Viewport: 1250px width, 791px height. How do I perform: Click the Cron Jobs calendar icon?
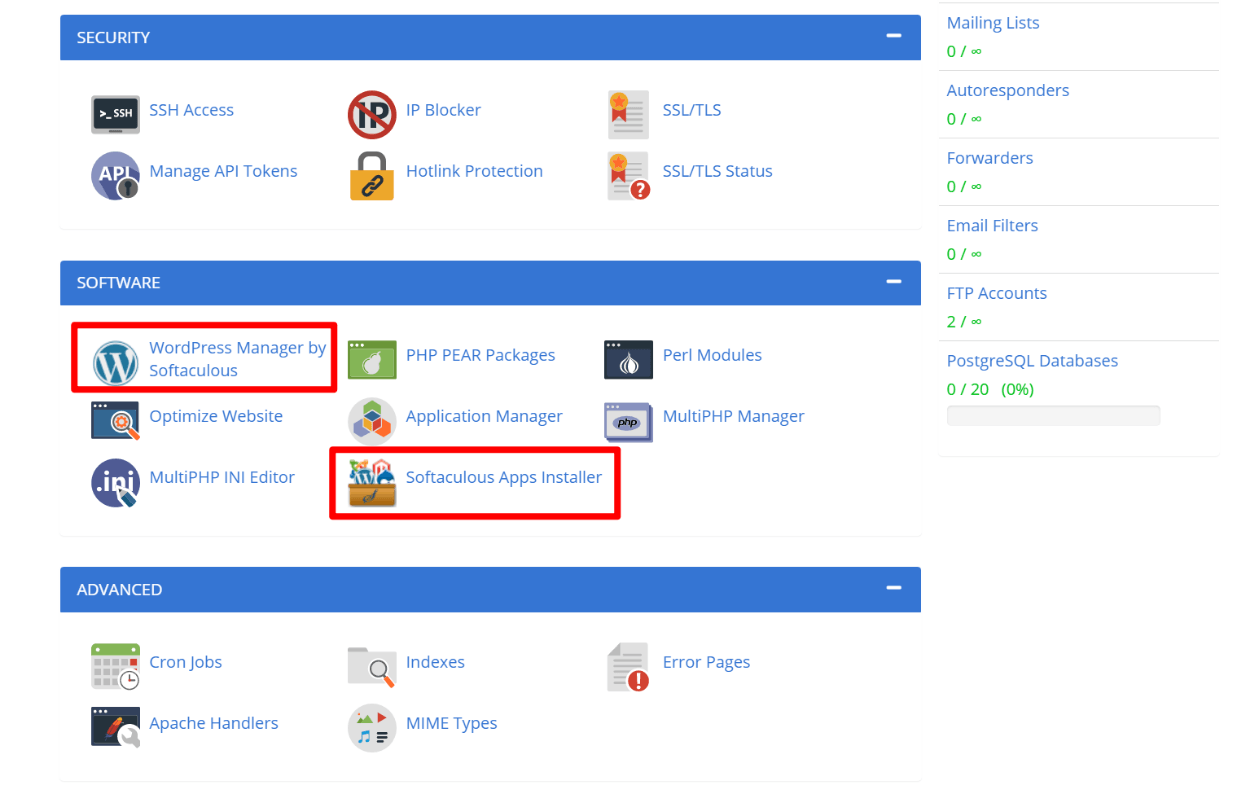(x=115, y=666)
